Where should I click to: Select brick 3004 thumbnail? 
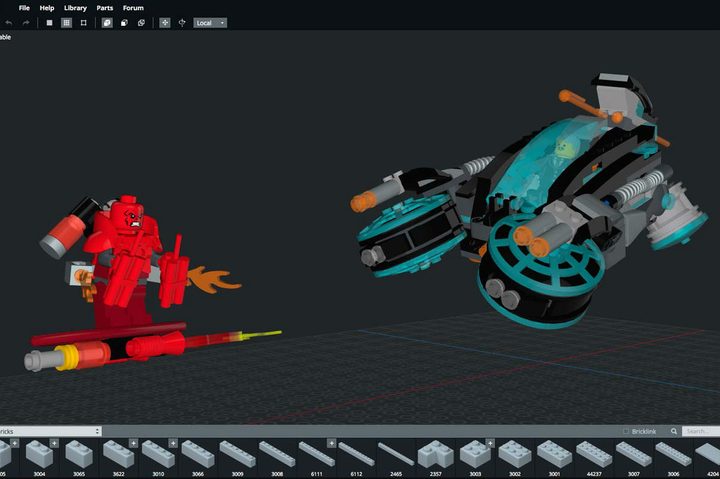(39, 454)
